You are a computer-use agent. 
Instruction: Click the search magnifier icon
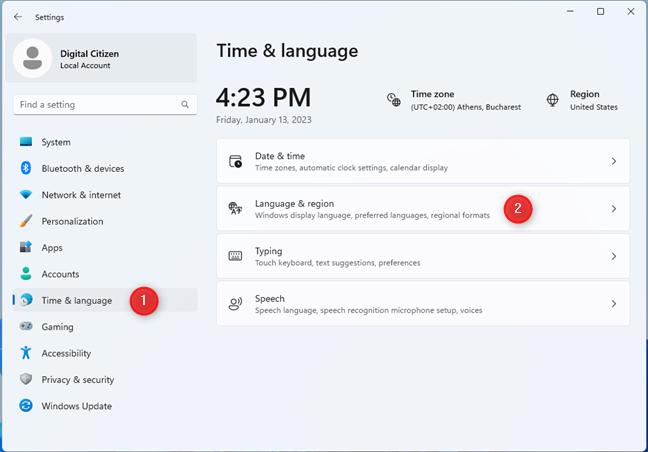pyautogui.click(x=185, y=105)
